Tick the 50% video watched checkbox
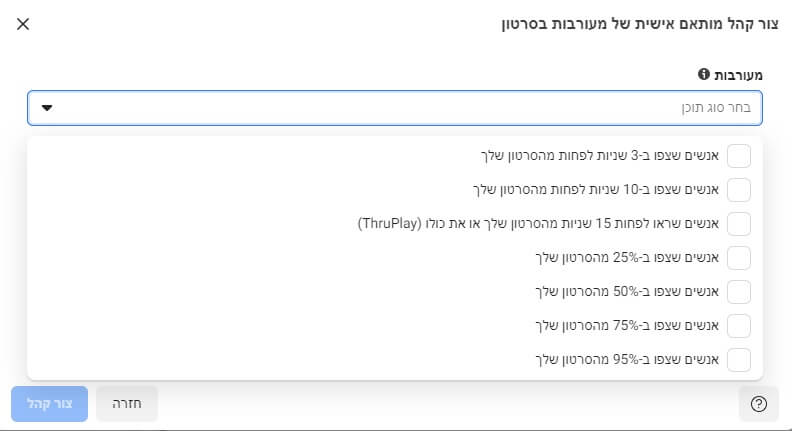This screenshot has height=431, width=792. (738, 292)
